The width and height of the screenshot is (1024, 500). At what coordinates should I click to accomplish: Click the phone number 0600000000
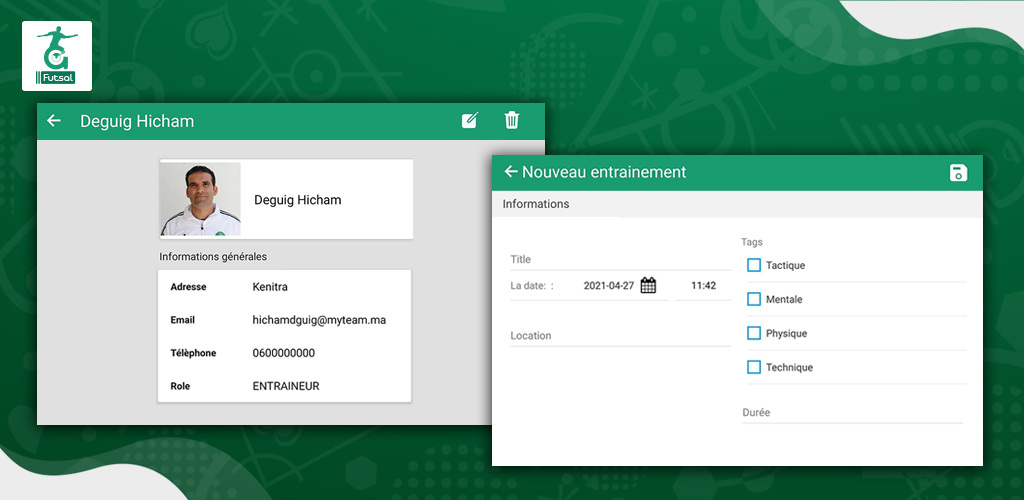click(x=283, y=353)
